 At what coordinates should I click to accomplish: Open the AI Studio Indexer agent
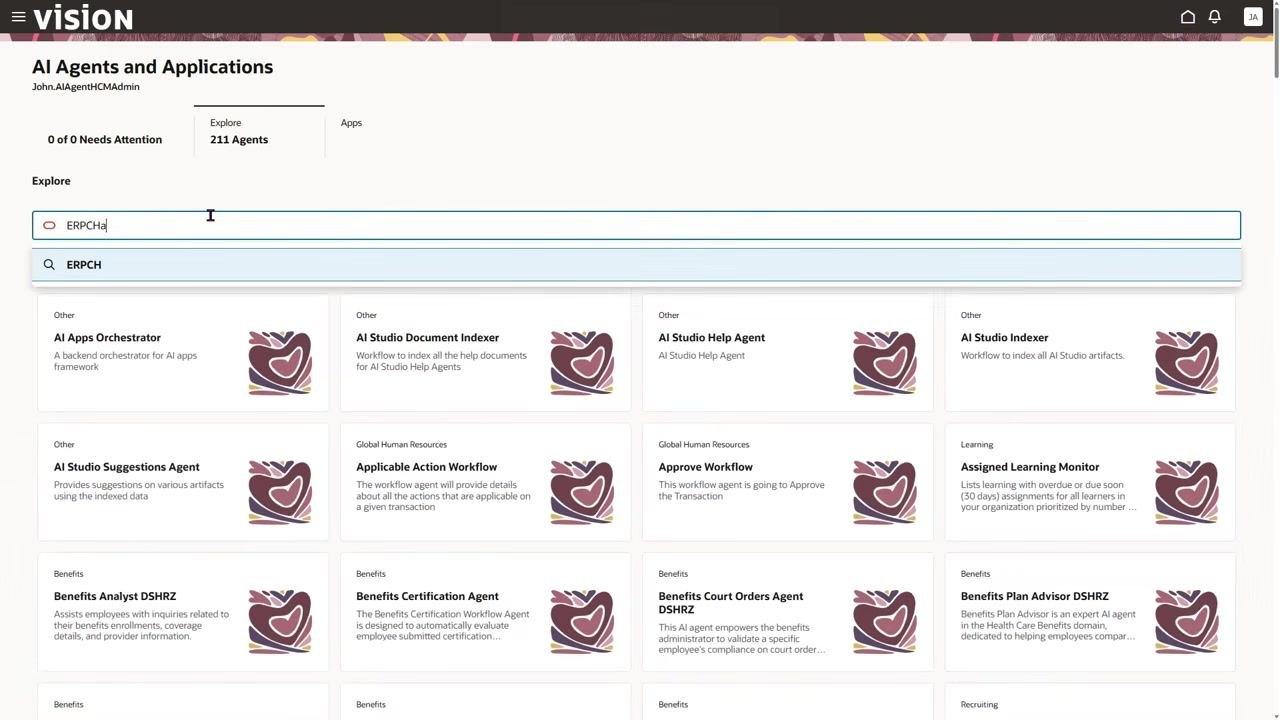click(x=1004, y=338)
